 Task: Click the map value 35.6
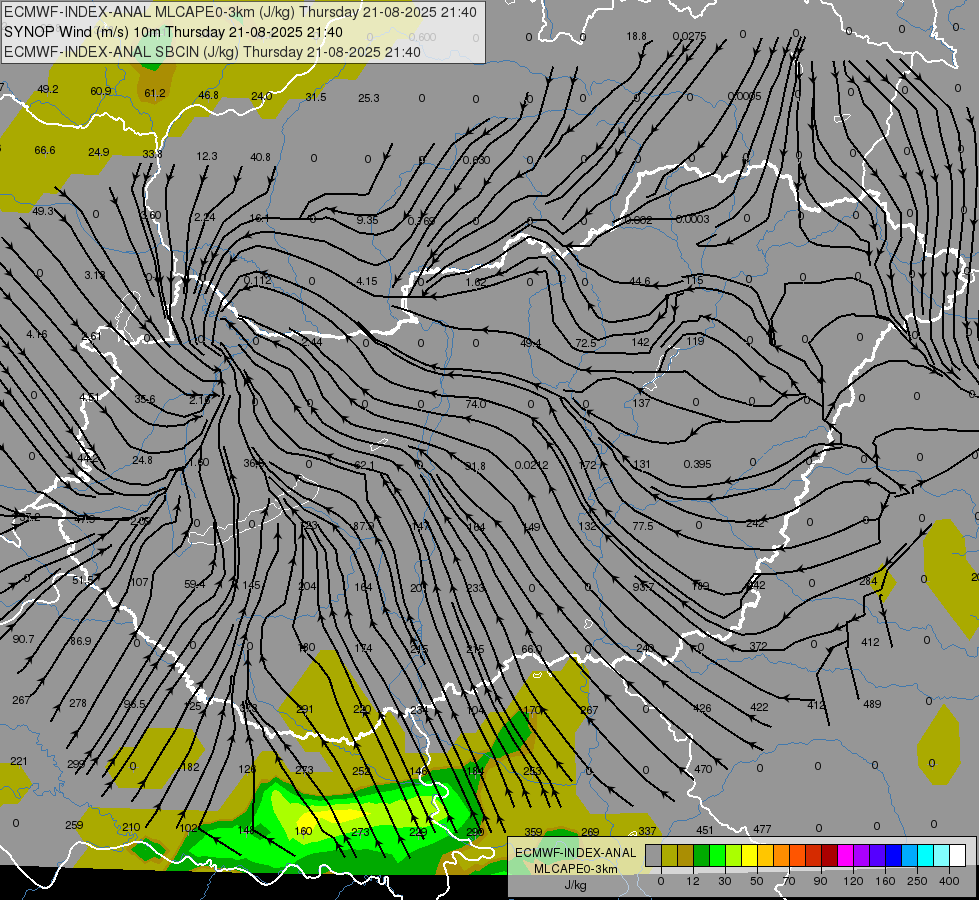point(145,399)
